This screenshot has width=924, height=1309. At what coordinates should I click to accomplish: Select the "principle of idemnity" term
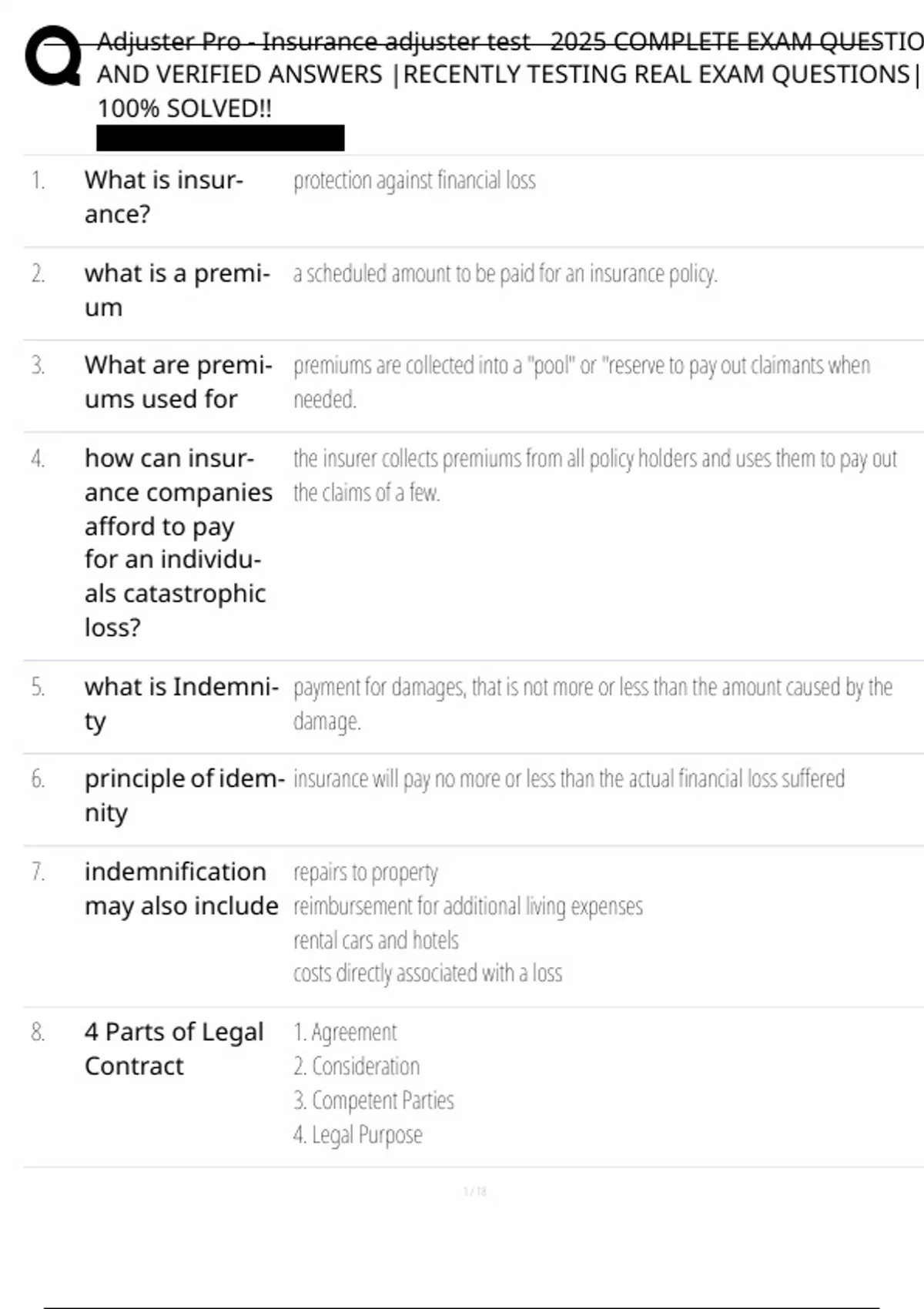click(x=184, y=795)
